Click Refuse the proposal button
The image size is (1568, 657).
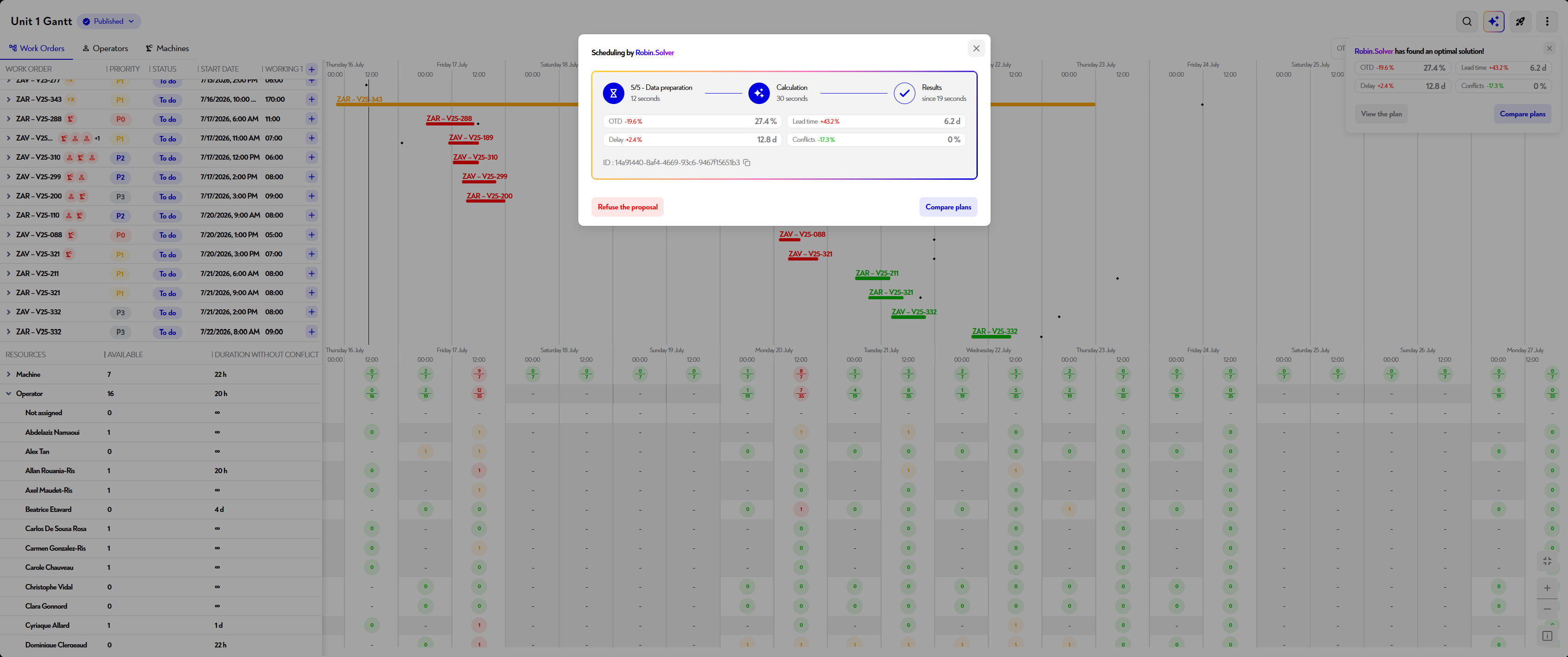pyautogui.click(x=628, y=207)
